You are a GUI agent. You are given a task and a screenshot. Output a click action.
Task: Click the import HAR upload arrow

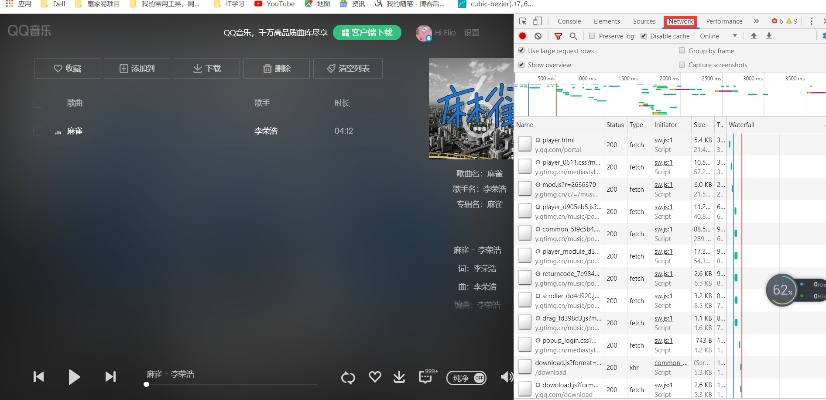pos(754,36)
